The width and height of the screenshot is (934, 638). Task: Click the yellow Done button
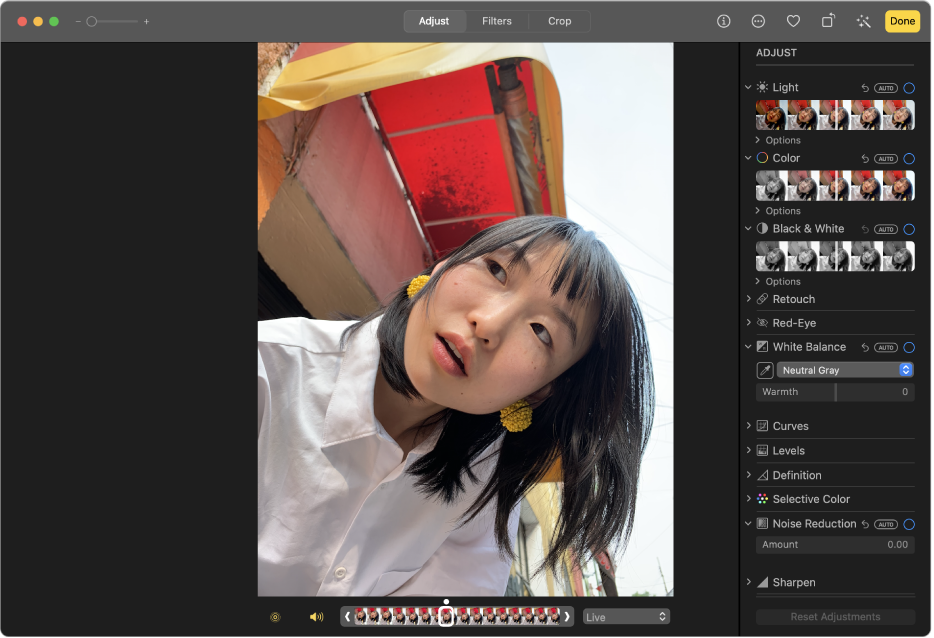coord(902,21)
